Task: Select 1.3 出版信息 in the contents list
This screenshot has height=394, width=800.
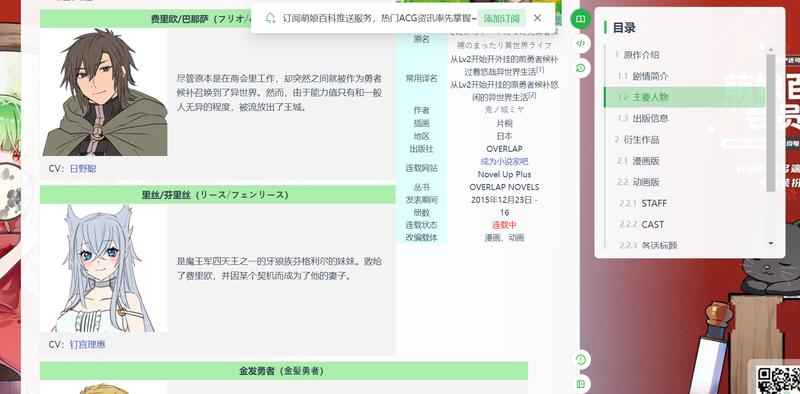Action: point(642,118)
